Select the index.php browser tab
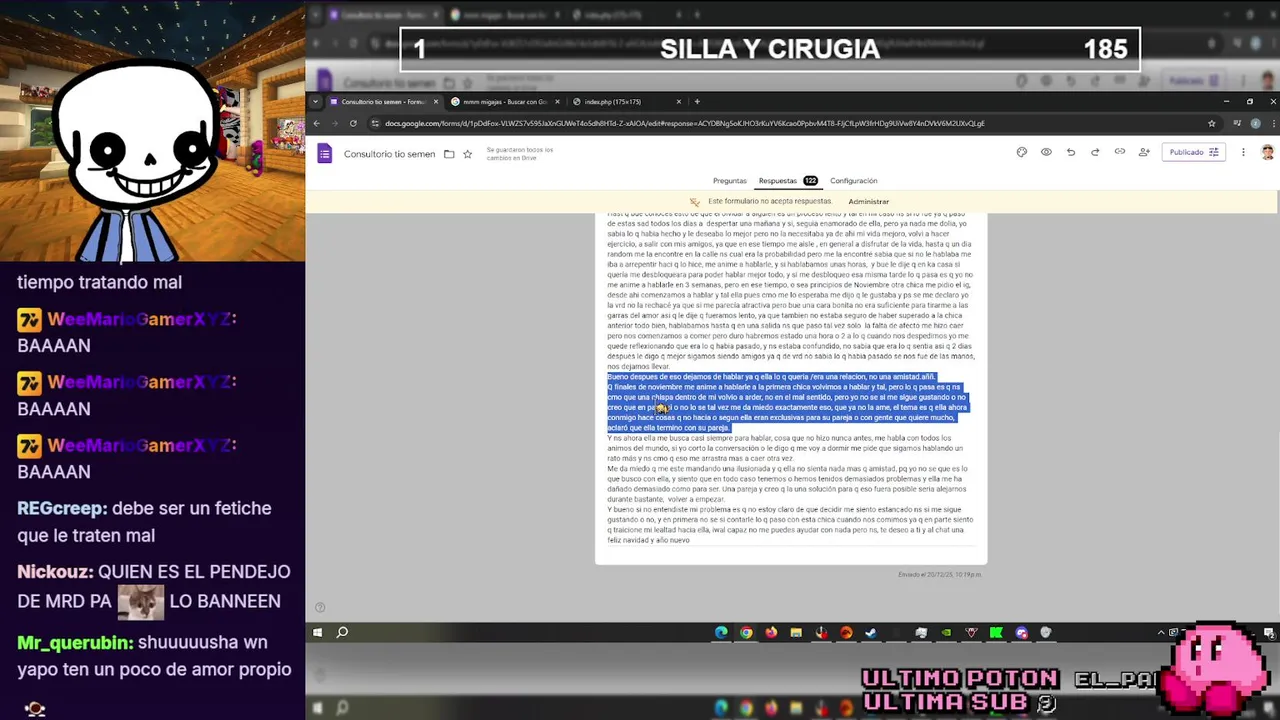 pos(625,101)
